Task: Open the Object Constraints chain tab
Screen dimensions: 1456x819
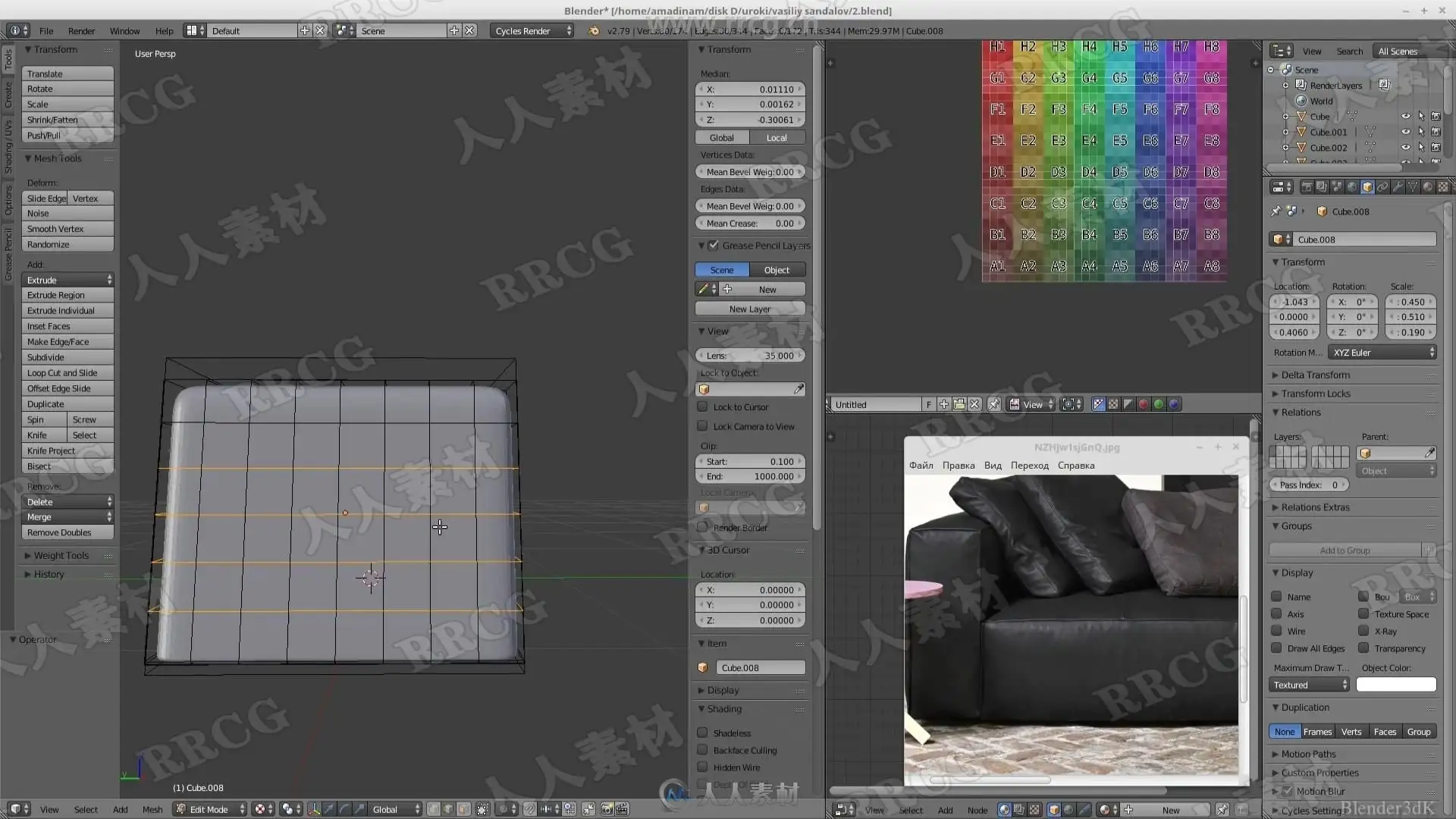Action: [x=1382, y=187]
